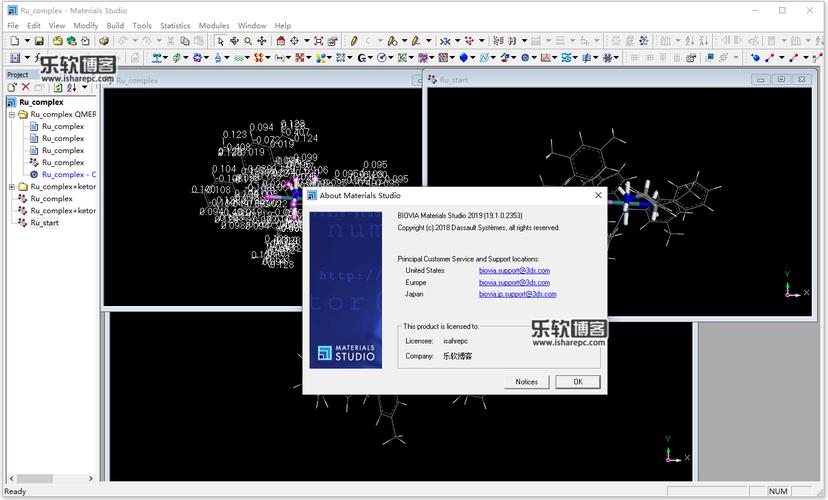Open the Modules menu
828x500 pixels.
213,25
